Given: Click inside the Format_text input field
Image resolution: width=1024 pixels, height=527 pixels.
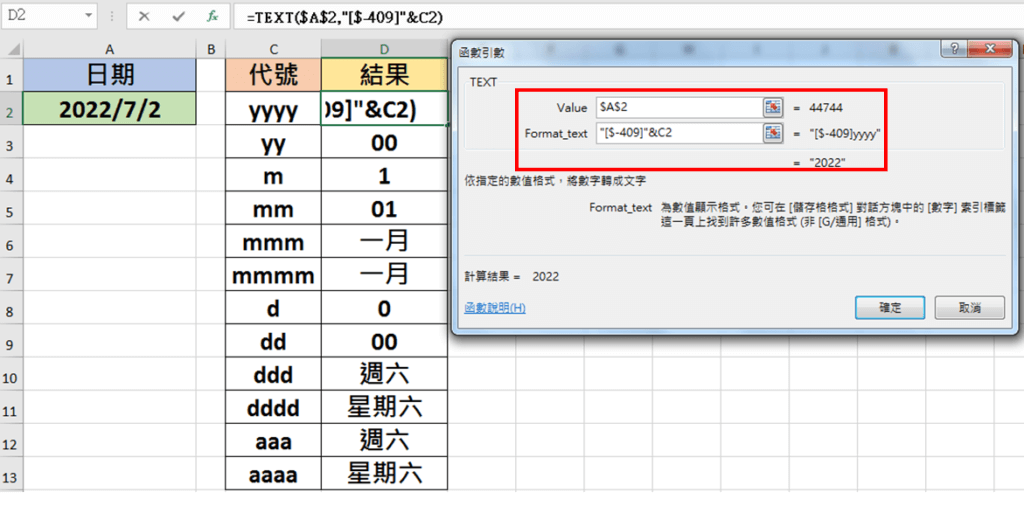Looking at the screenshot, I should [677, 132].
